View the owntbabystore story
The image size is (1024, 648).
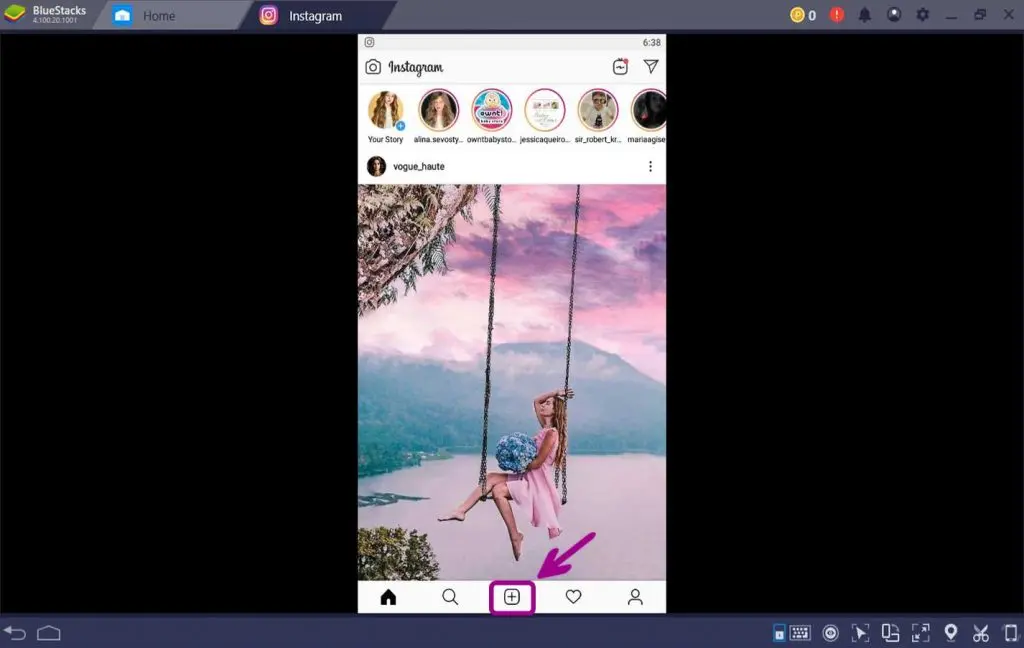(491, 111)
